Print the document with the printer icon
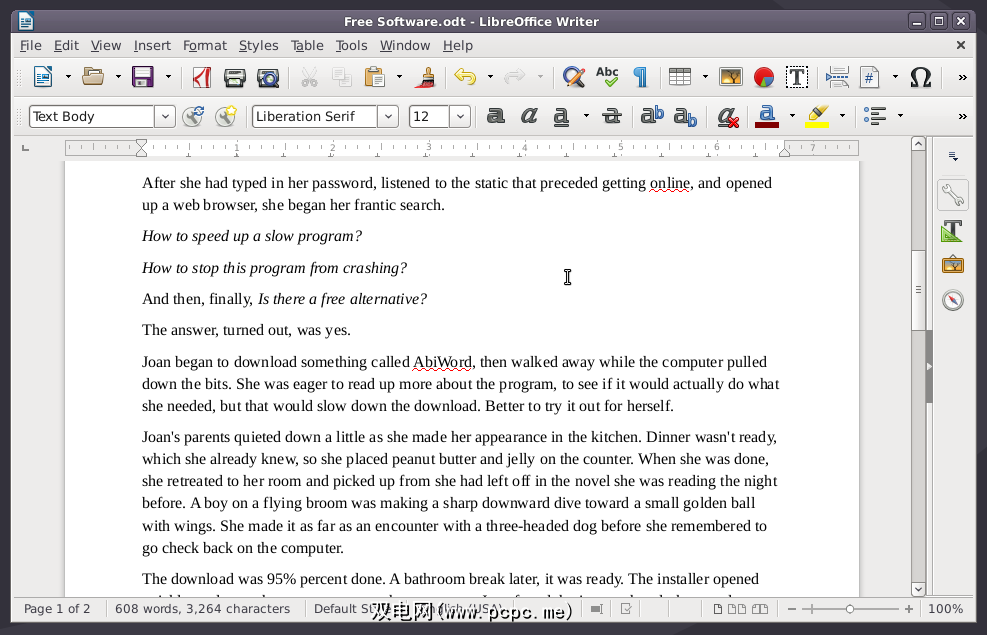This screenshot has width=987, height=635. click(x=235, y=77)
